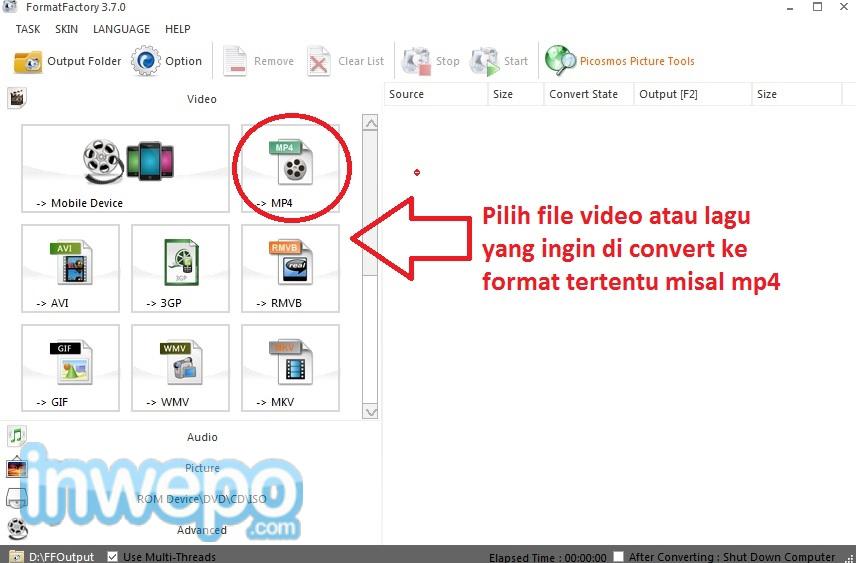The image size is (856, 563).
Task: Open the TASK menu
Action: point(28,29)
